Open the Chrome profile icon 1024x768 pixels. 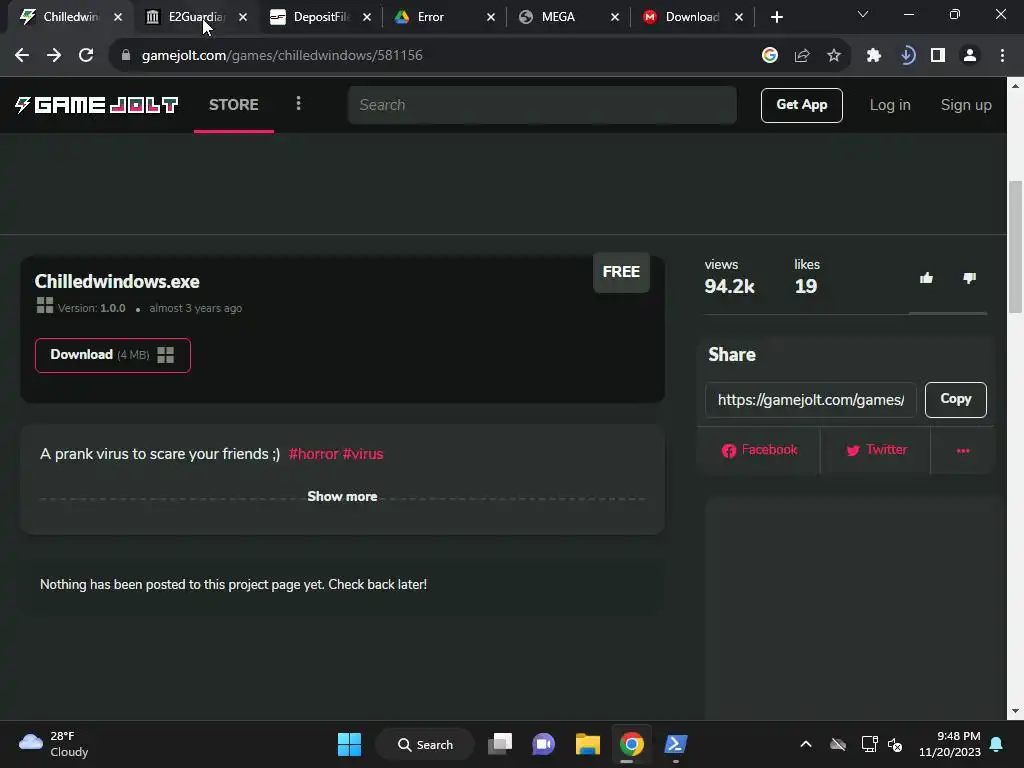click(x=970, y=56)
